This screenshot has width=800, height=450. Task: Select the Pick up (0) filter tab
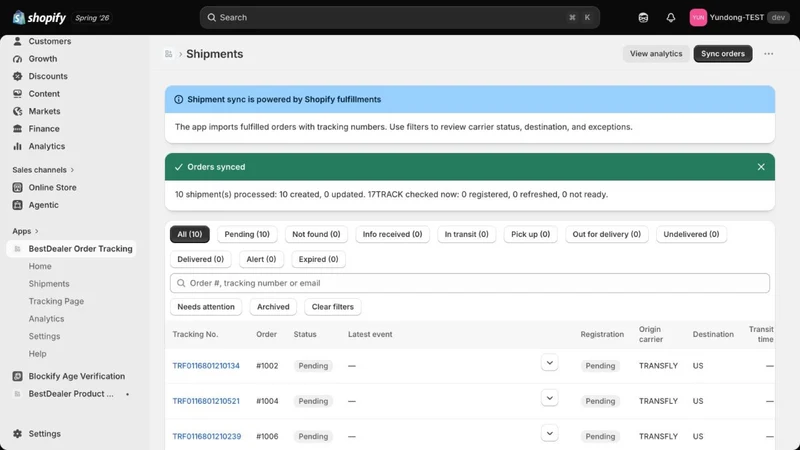[x=531, y=234]
